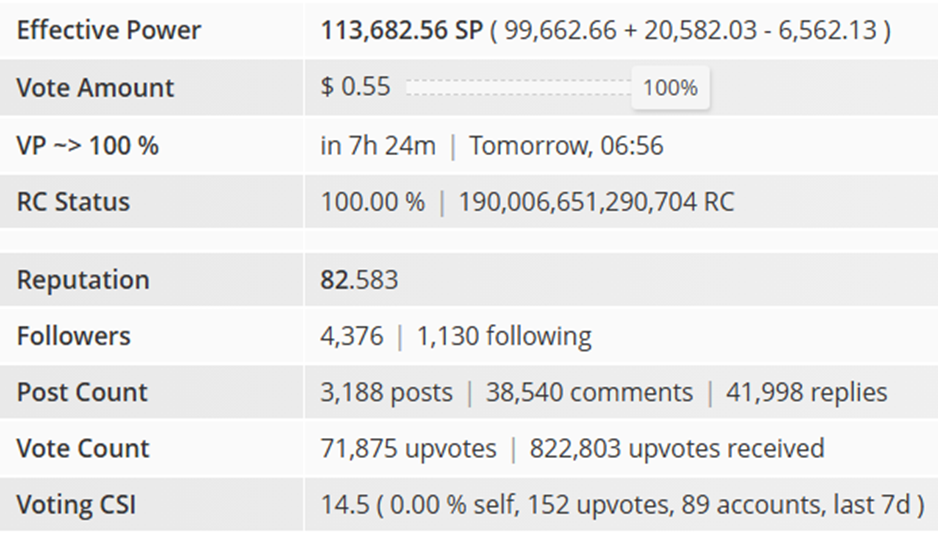
Task: Click the Reputation row label
Action: (83, 279)
